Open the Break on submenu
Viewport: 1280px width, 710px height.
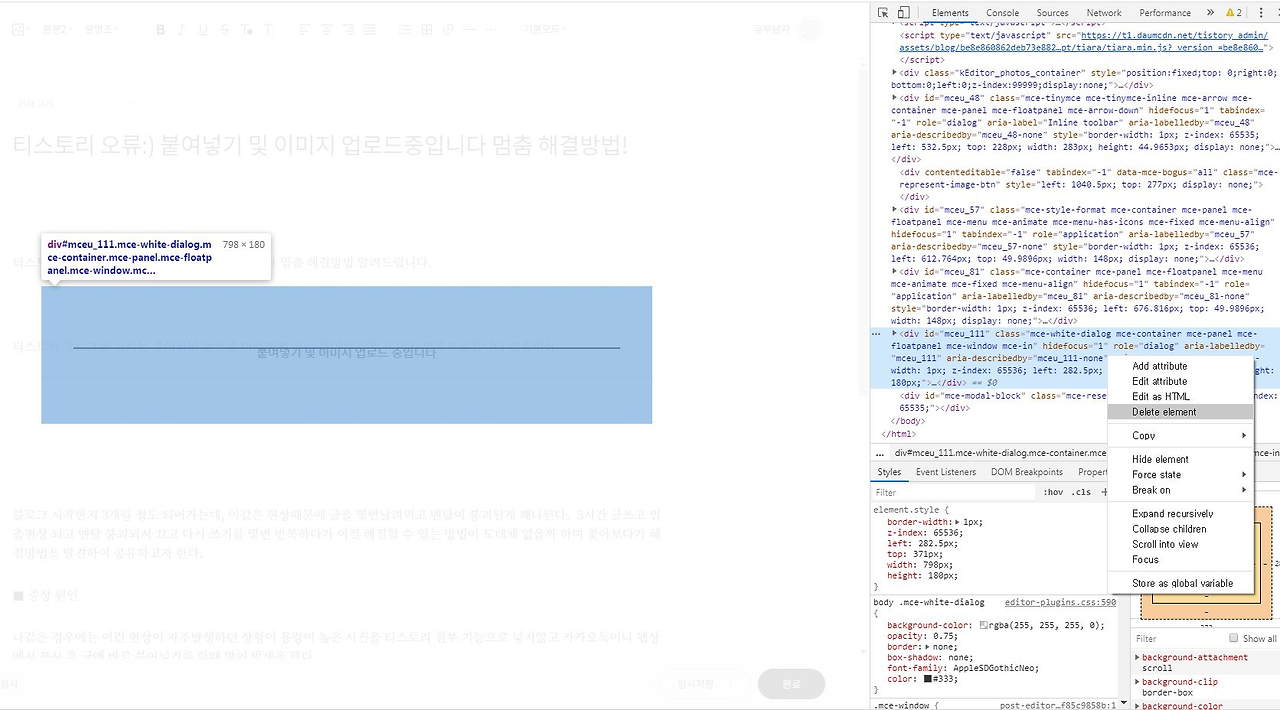[1180, 490]
